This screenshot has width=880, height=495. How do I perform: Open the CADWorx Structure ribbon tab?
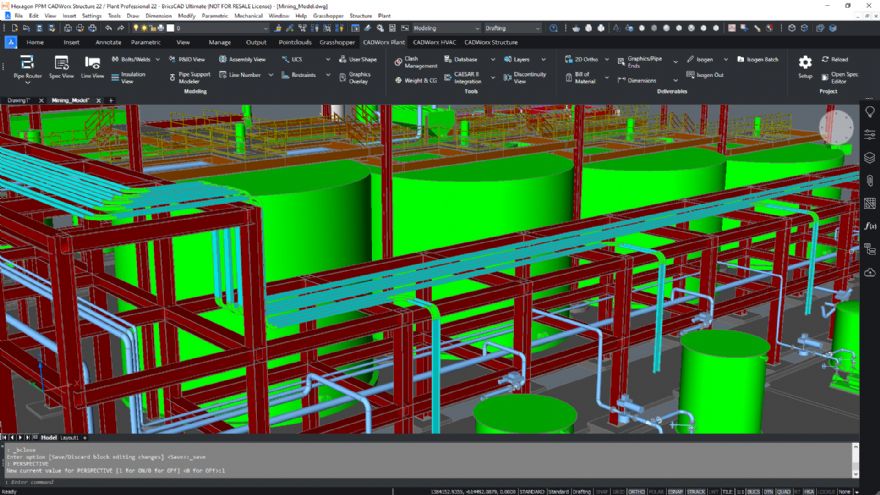[491, 42]
